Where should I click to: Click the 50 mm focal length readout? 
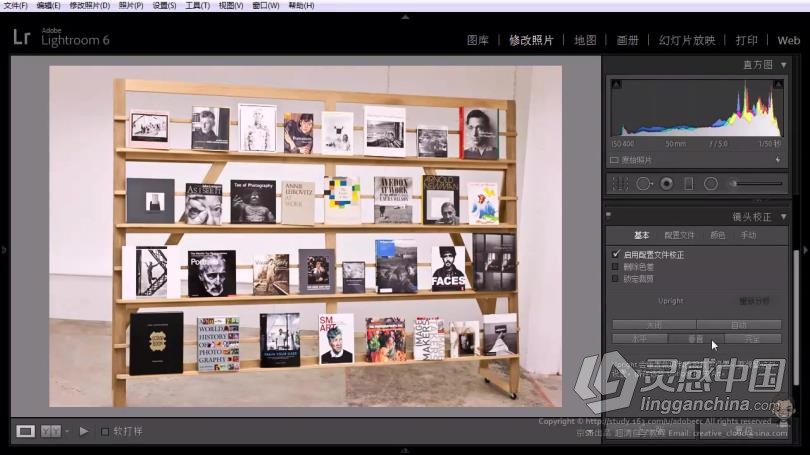pos(676,144)
